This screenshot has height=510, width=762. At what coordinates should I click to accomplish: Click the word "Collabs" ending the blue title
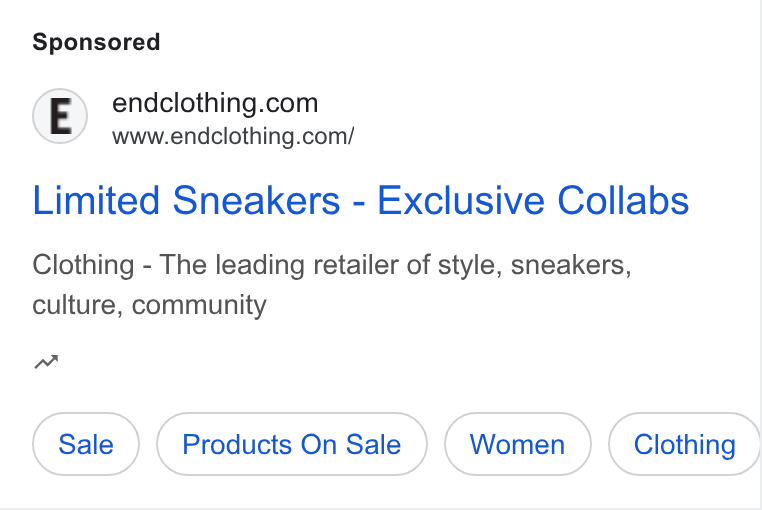click(x=623, y=200)
